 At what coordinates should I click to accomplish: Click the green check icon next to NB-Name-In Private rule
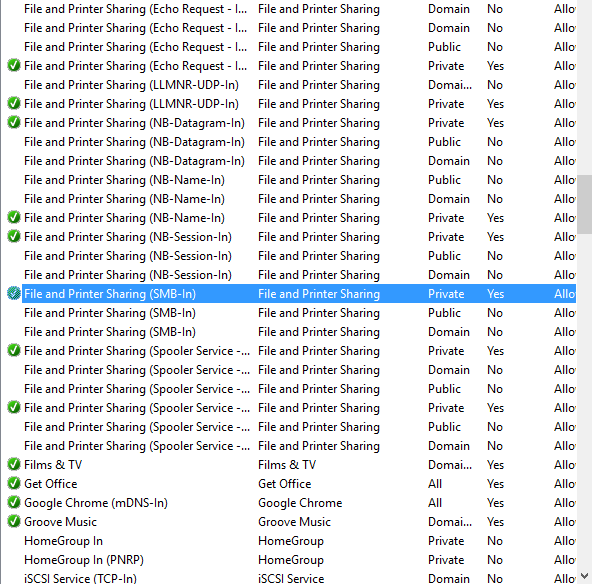click(14, 217)
